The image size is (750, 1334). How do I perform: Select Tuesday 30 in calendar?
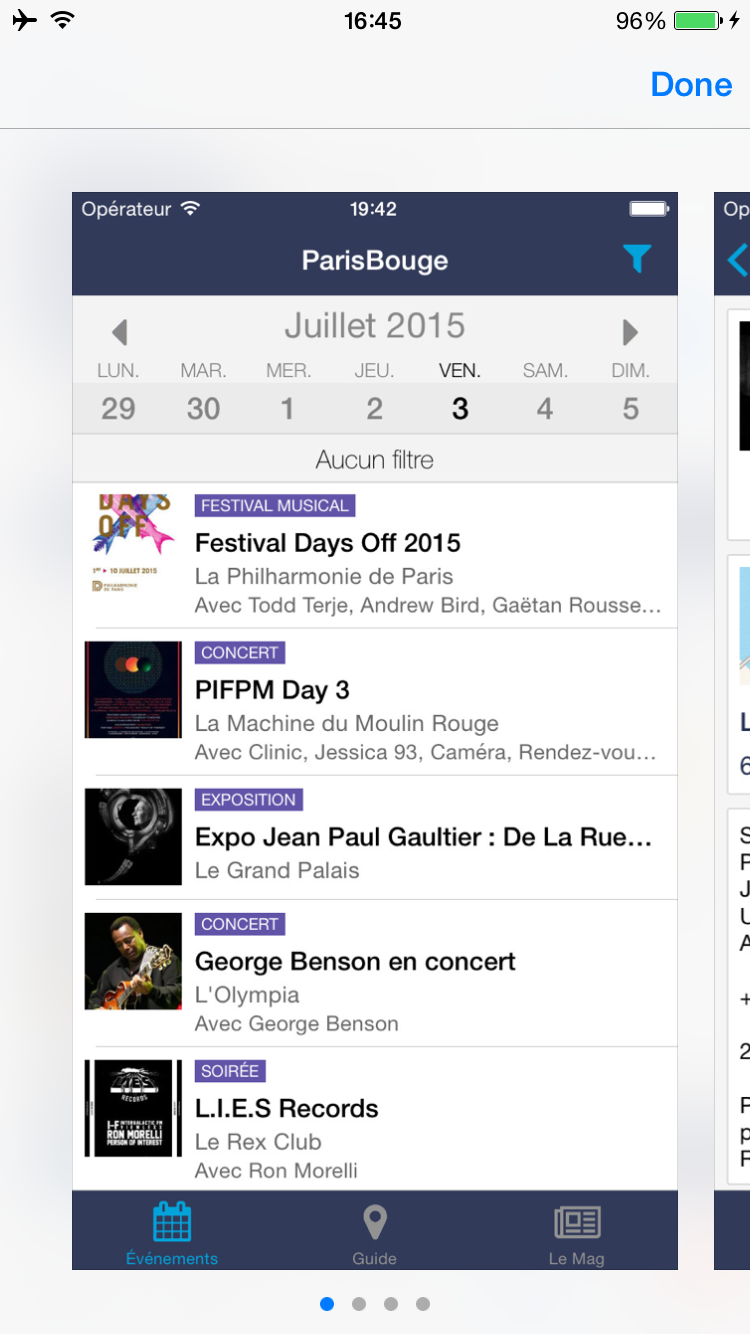tap(203, 408)
